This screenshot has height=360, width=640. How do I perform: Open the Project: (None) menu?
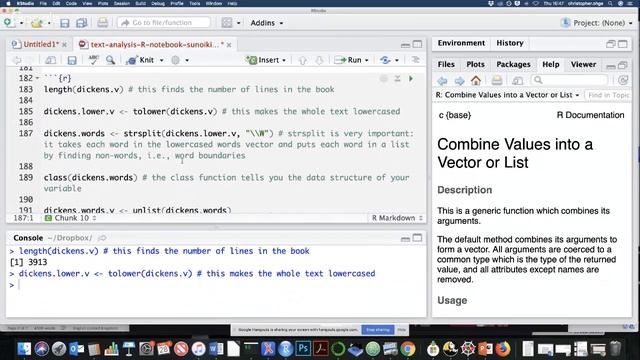coord(597,23)
